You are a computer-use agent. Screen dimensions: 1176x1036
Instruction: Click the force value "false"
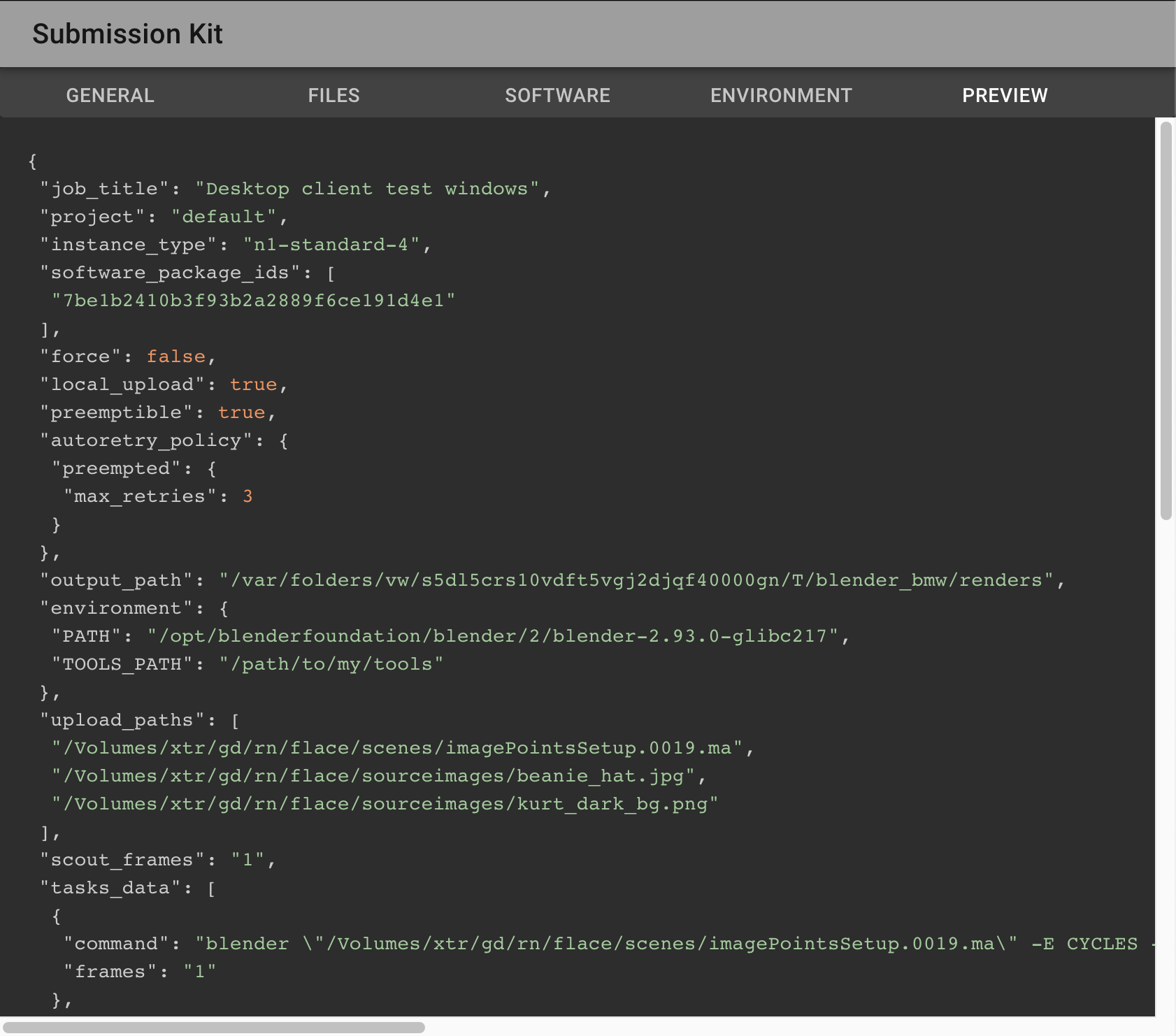coord(176,357)
